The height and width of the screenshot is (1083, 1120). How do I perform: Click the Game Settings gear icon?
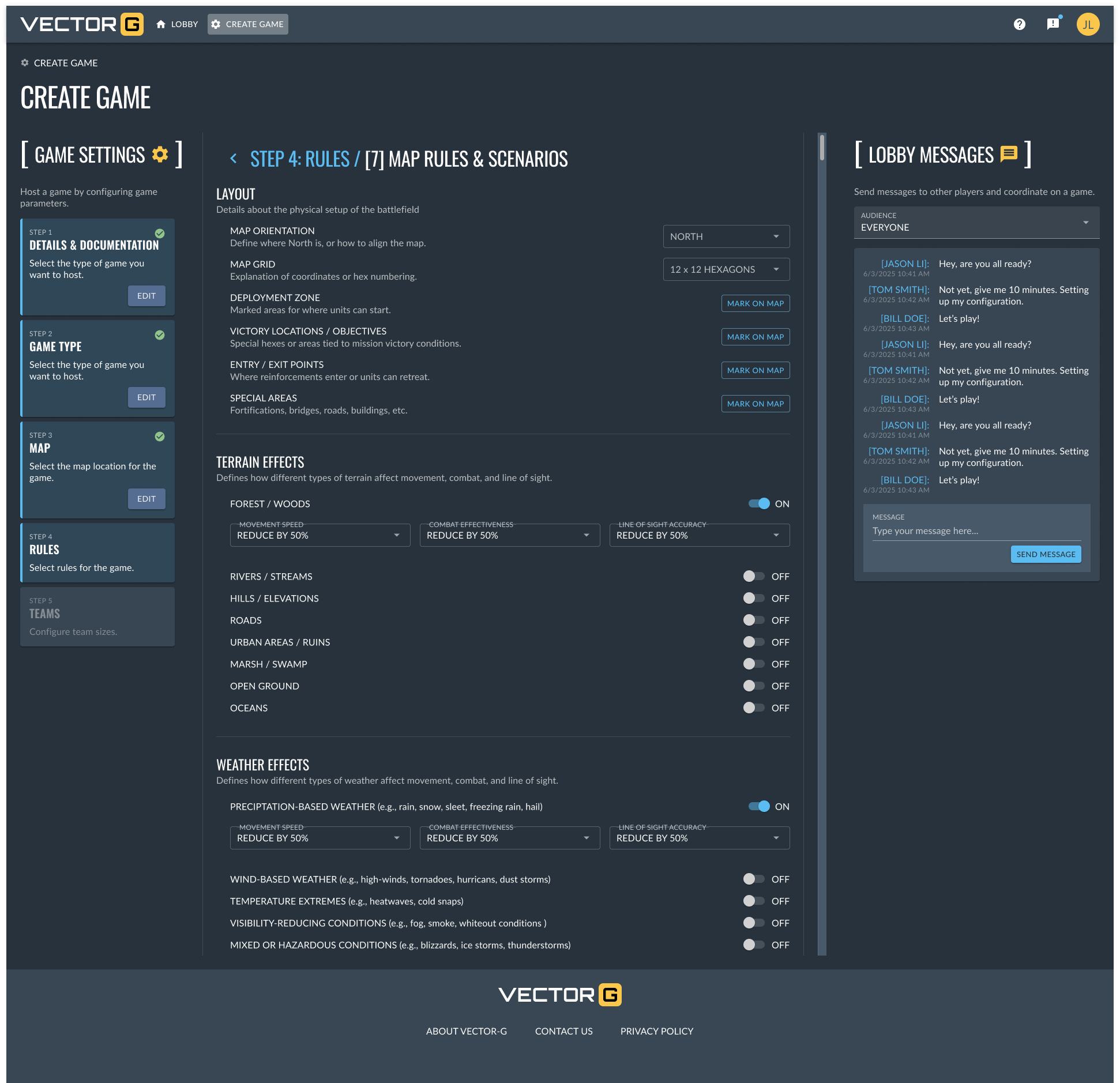click(160, 155)
